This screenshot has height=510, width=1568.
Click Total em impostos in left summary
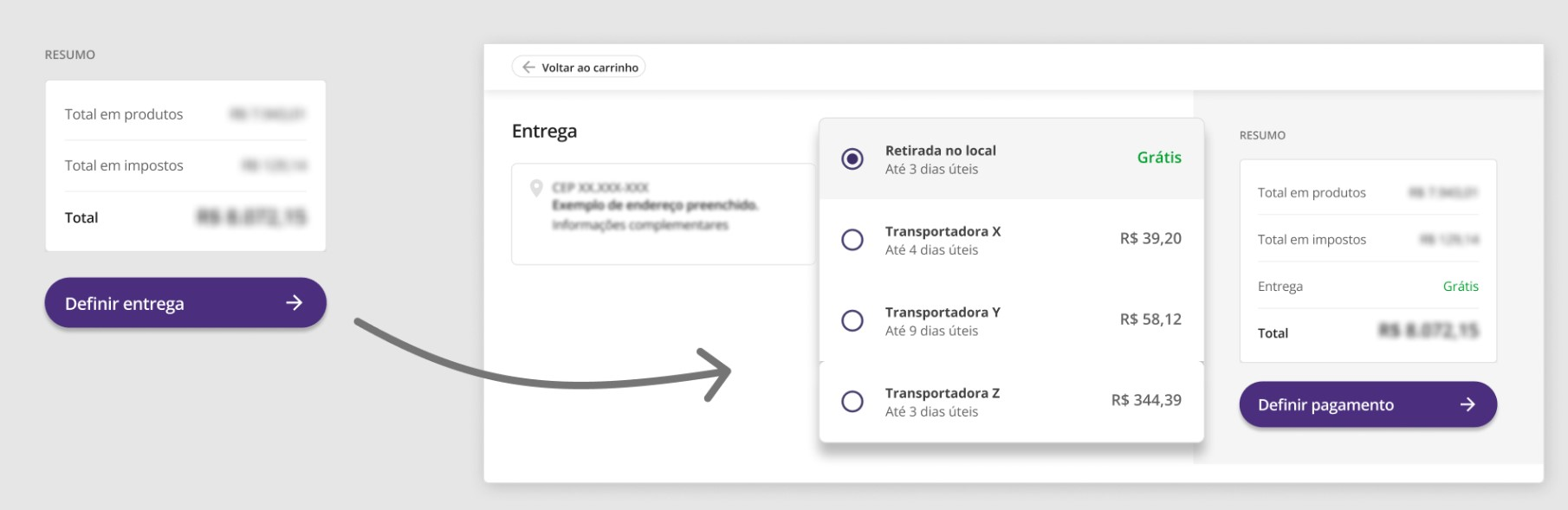(124, 165)
